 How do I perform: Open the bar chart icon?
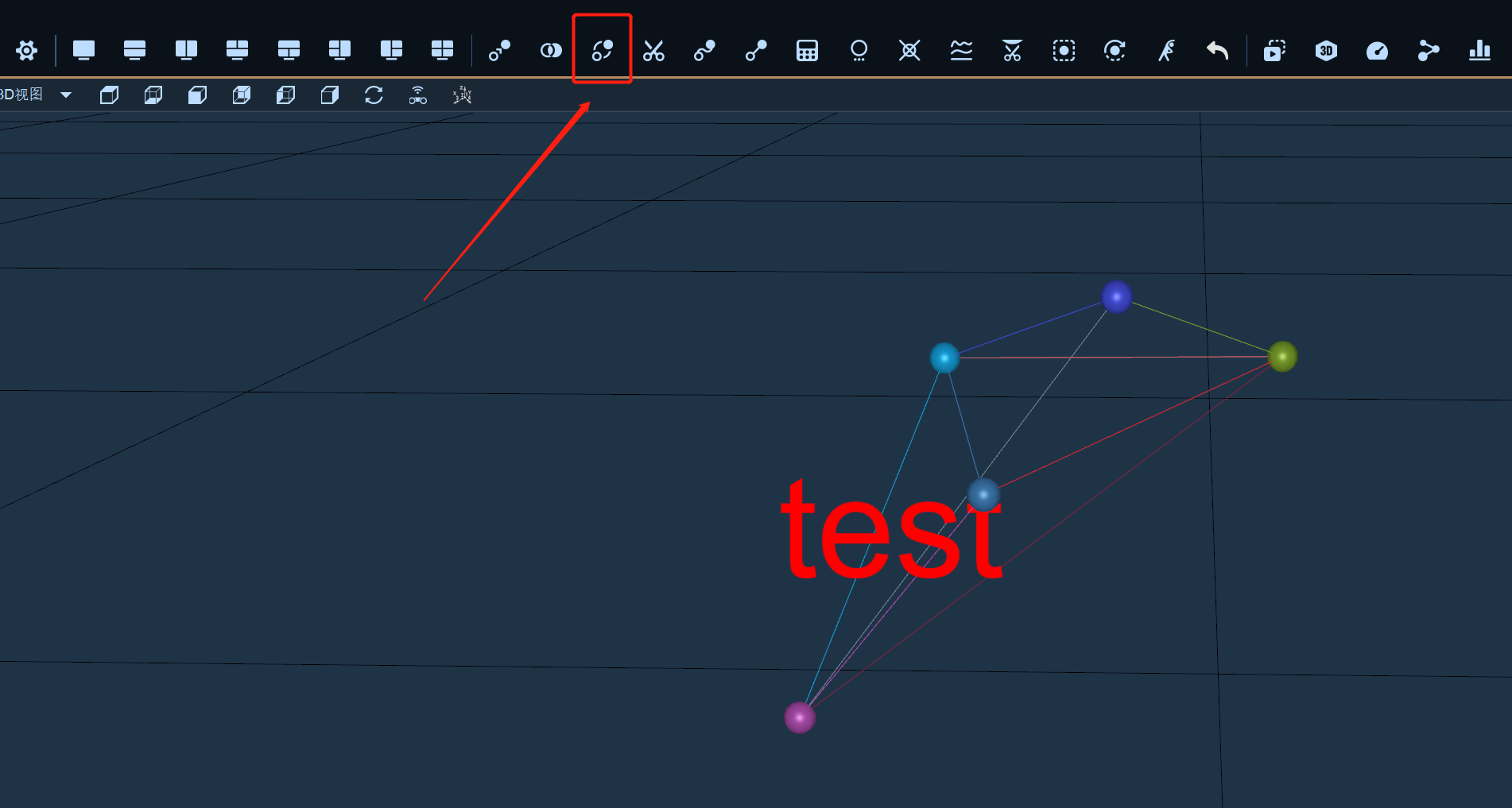[1479, 51]
